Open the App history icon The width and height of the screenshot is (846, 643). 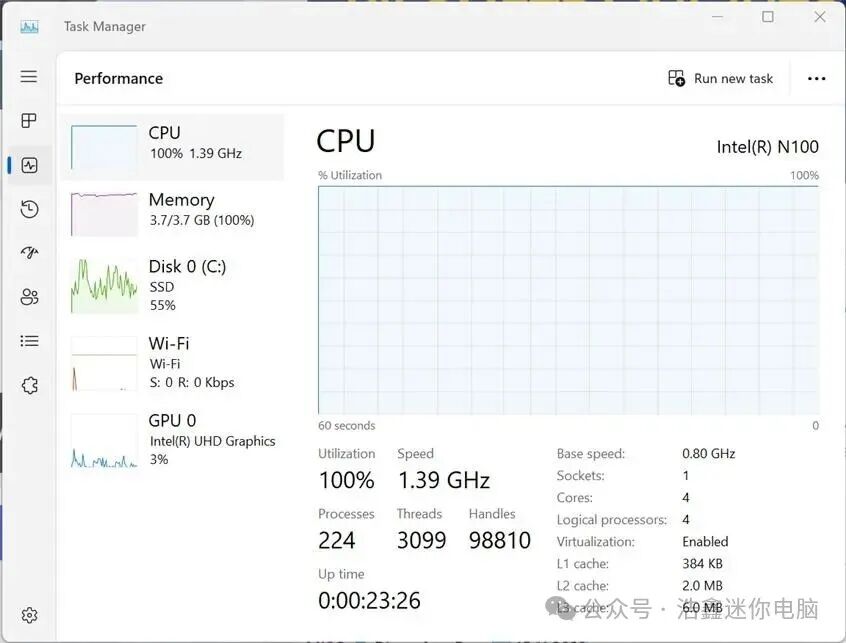[x=29, y=209]
